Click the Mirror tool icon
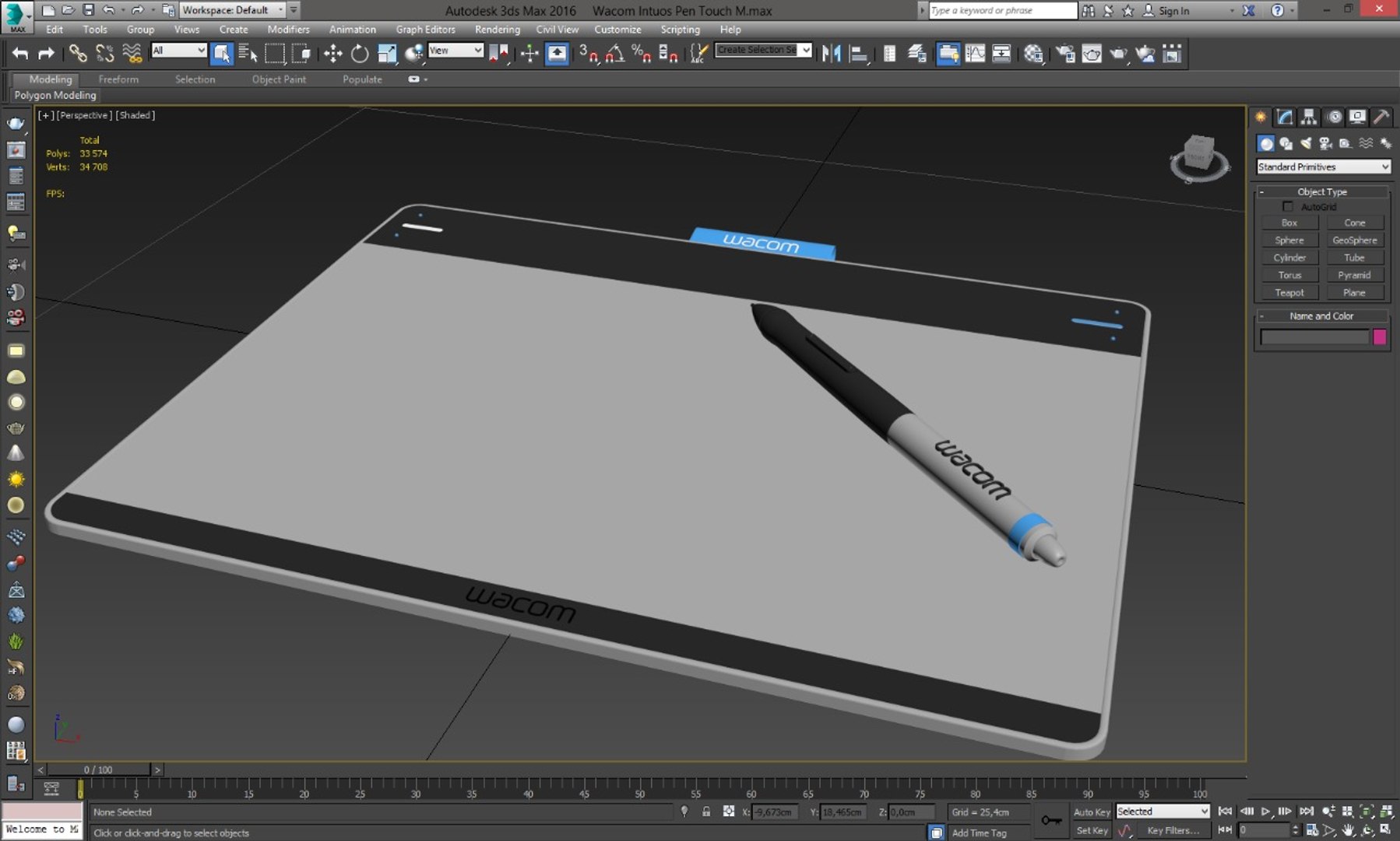The height and width of the screenshot is (841, 1400). coord(831,53)
